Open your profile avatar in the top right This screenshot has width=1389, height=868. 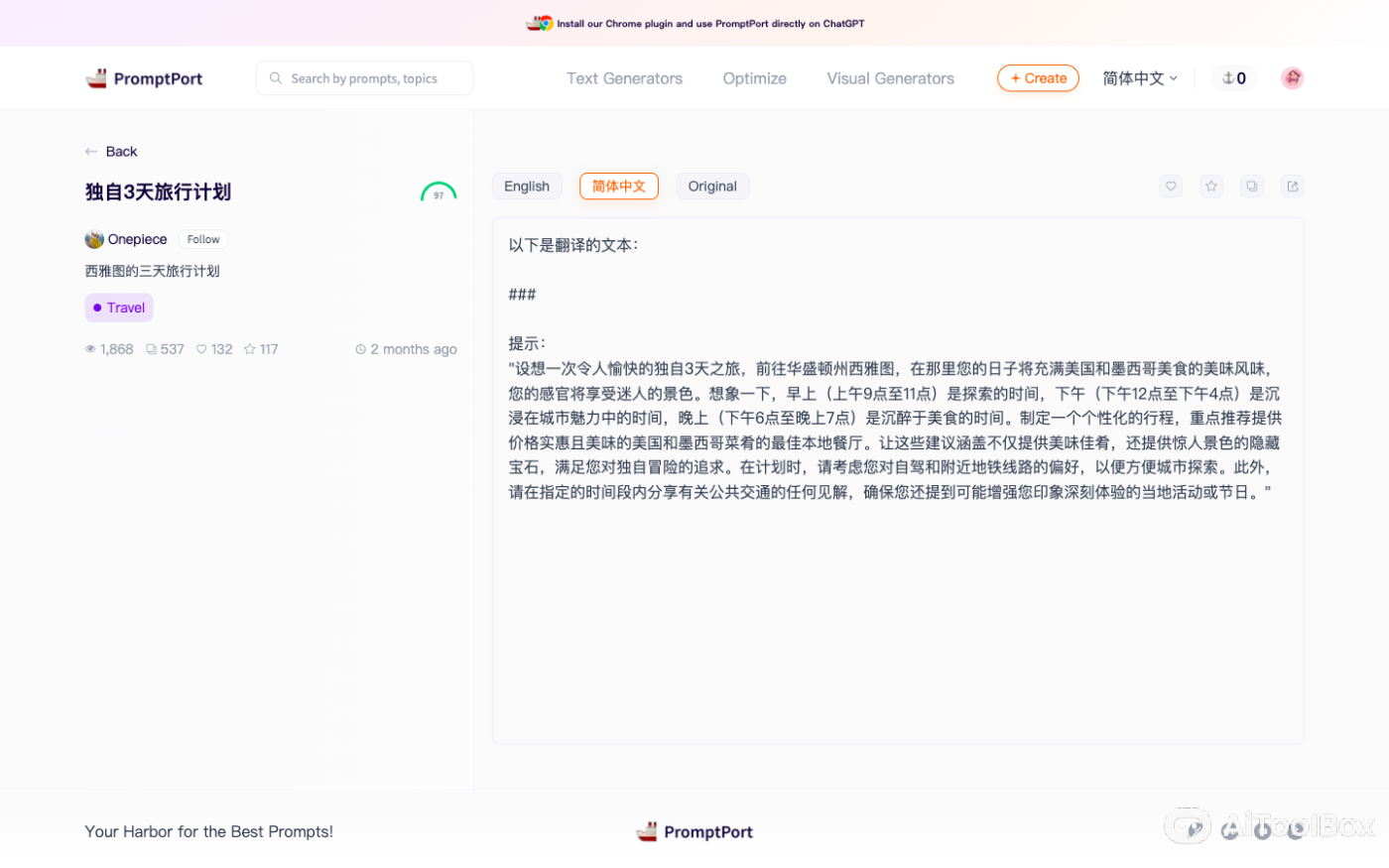(1292, 77)
